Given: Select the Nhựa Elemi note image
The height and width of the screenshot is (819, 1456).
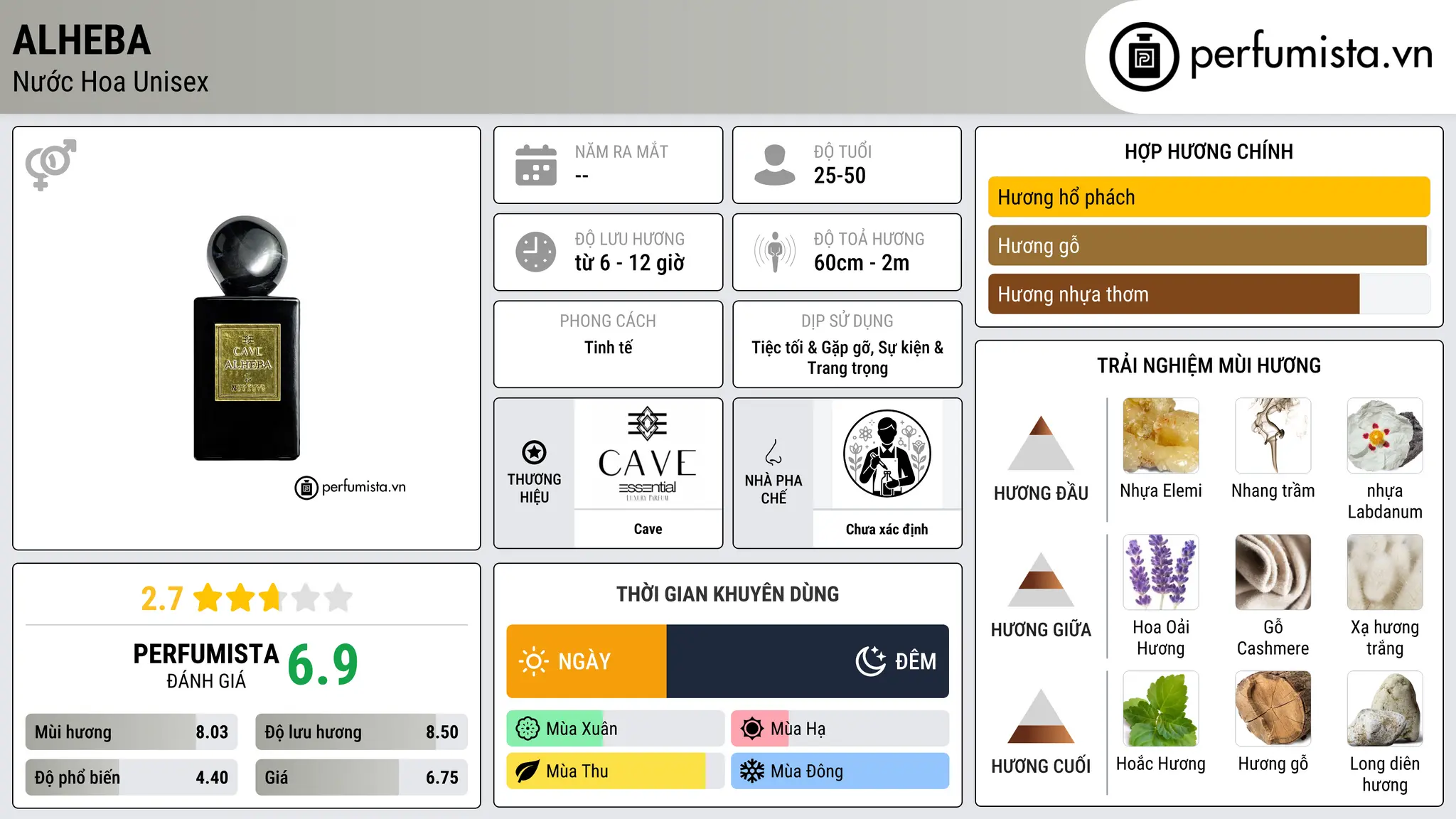Looking at the screenshot, I should pos(1161,436).
